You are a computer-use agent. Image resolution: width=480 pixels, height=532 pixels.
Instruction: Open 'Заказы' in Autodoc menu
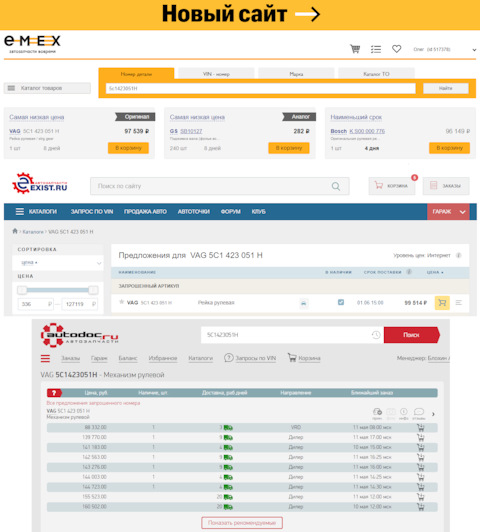point(71,358)
